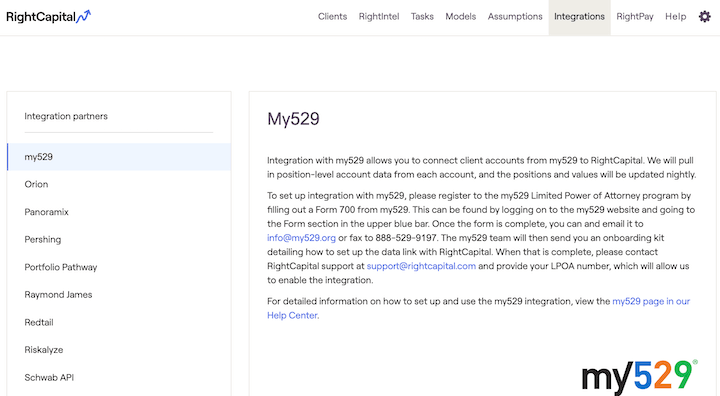Open the Redtail integration partner
The height and width of the screenshot is (396, 720).
click(x=119, y=322)
